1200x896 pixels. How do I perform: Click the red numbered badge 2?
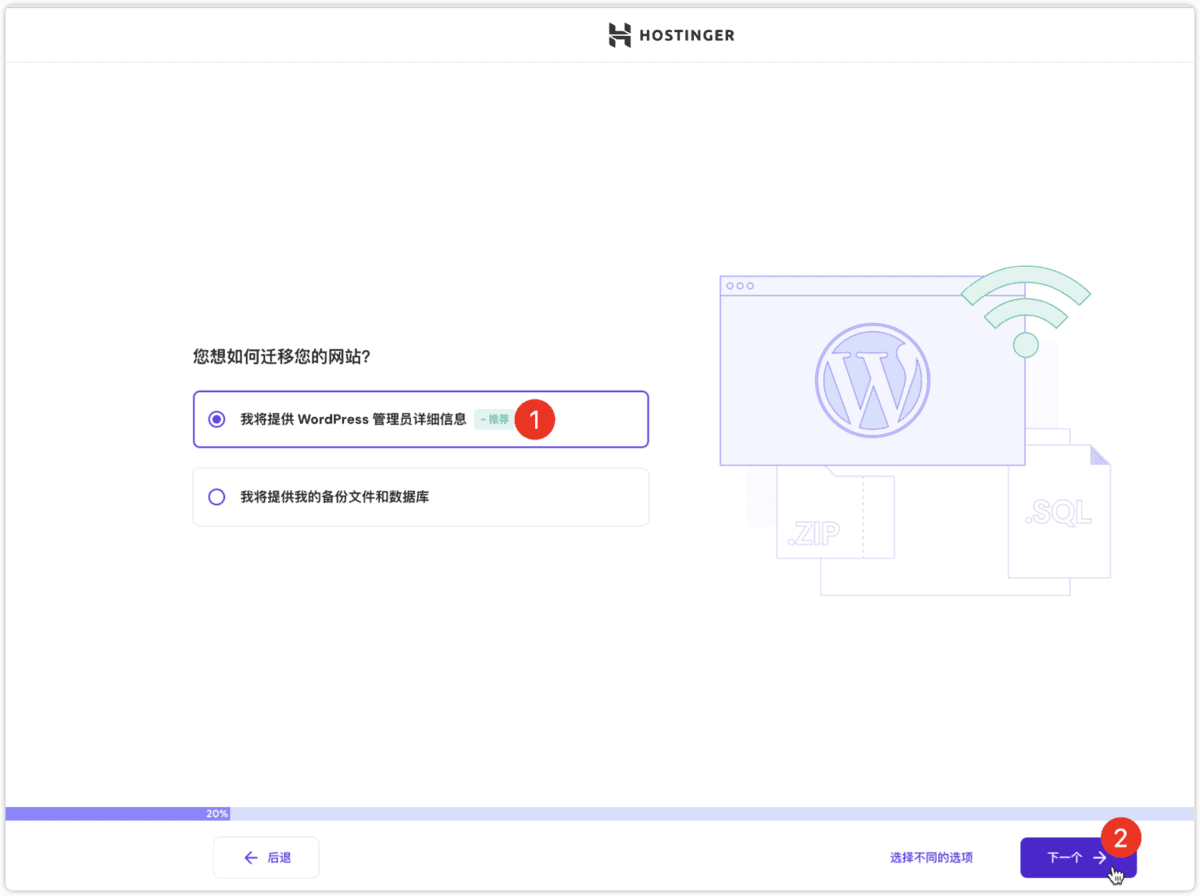pyautogui.click(x=1121, y=837)
